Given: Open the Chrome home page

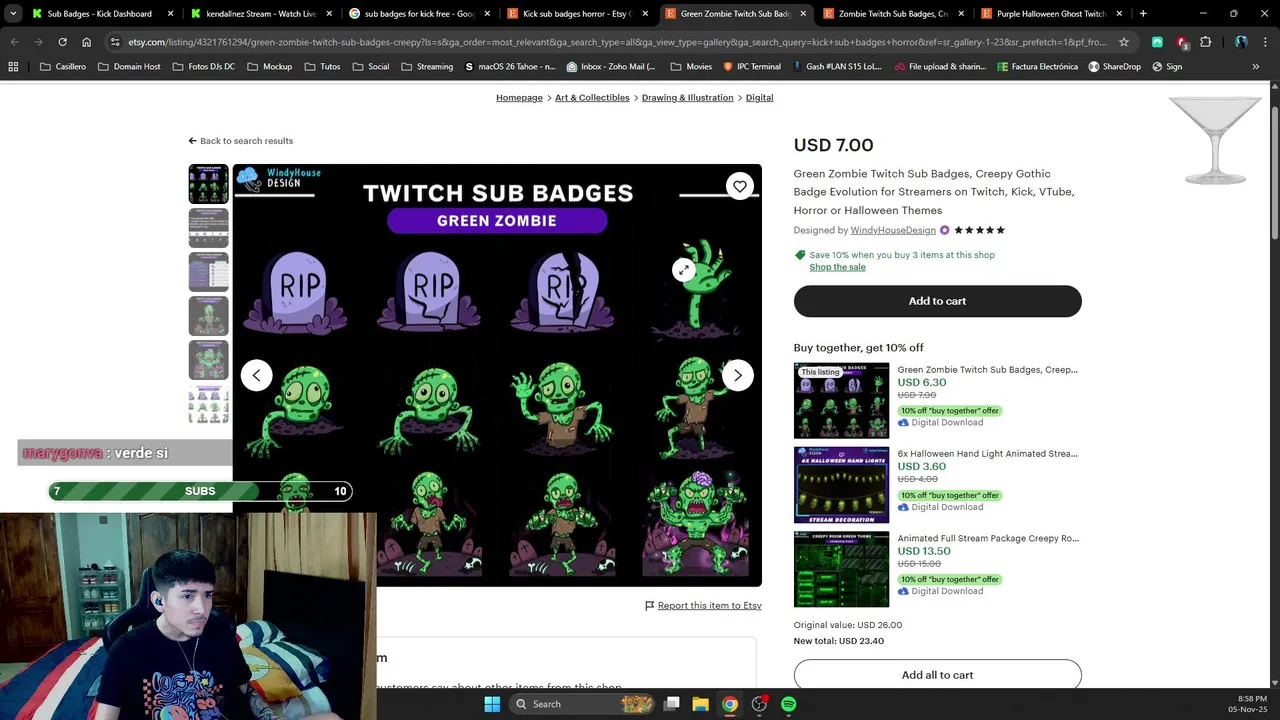Looking at the screenshot, I should (86, 42).
